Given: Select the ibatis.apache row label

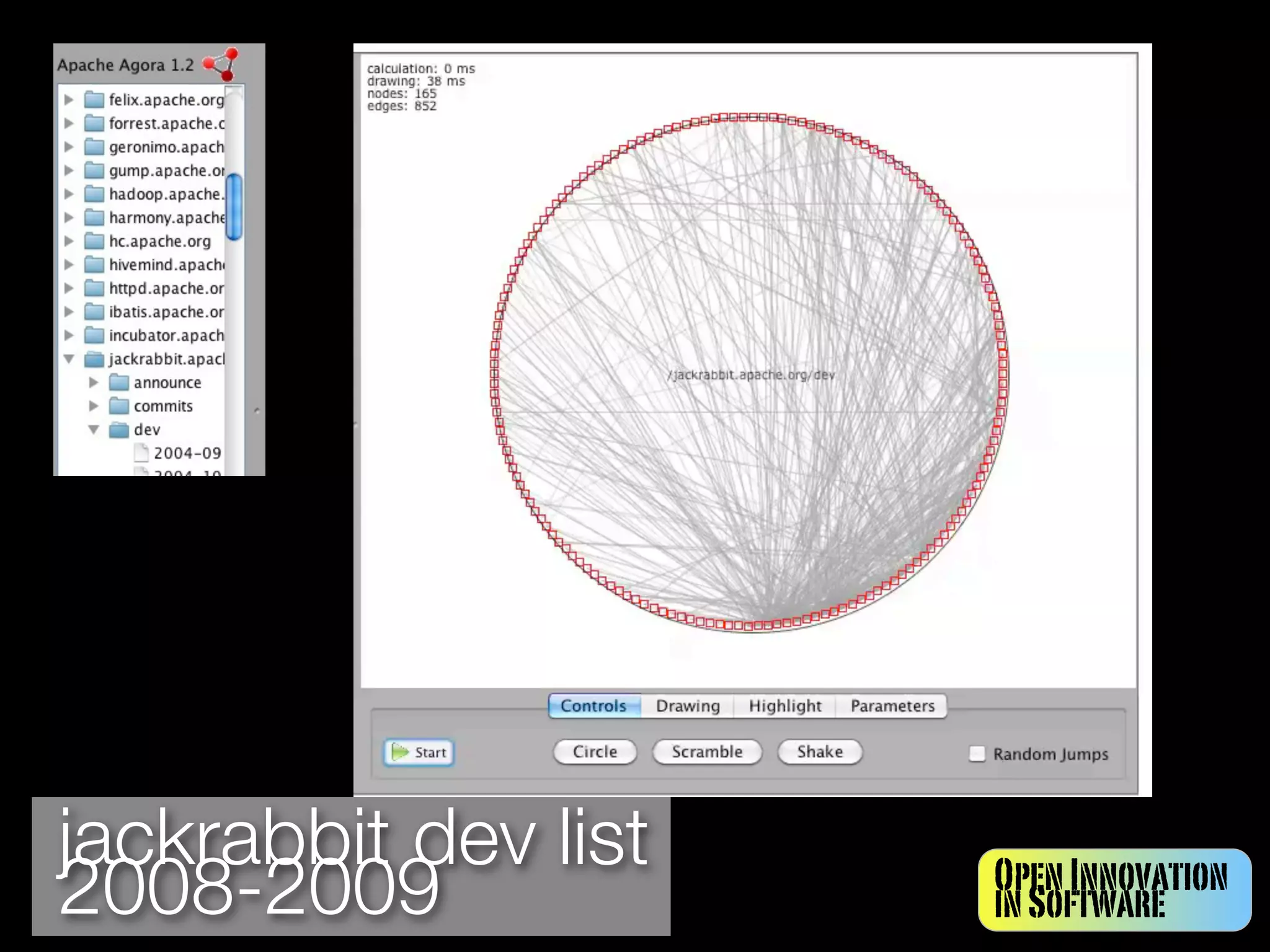Looking at the screenshot, I should (x=167, y=312).
